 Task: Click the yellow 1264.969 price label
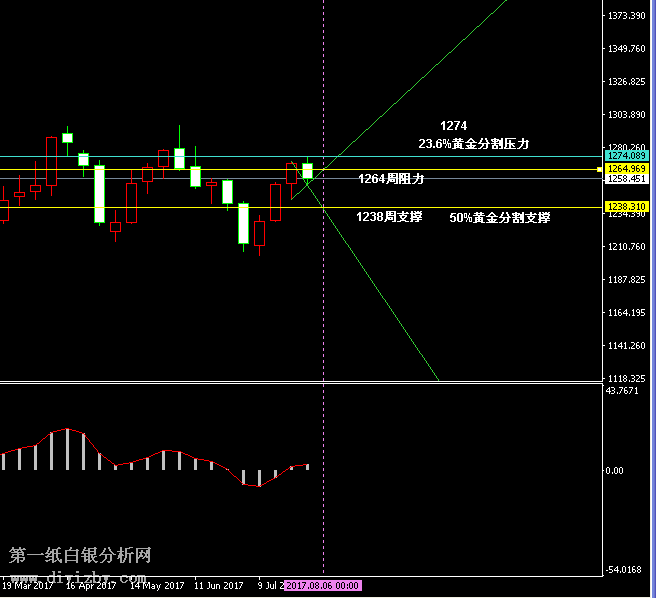click(x=627, y=169)
